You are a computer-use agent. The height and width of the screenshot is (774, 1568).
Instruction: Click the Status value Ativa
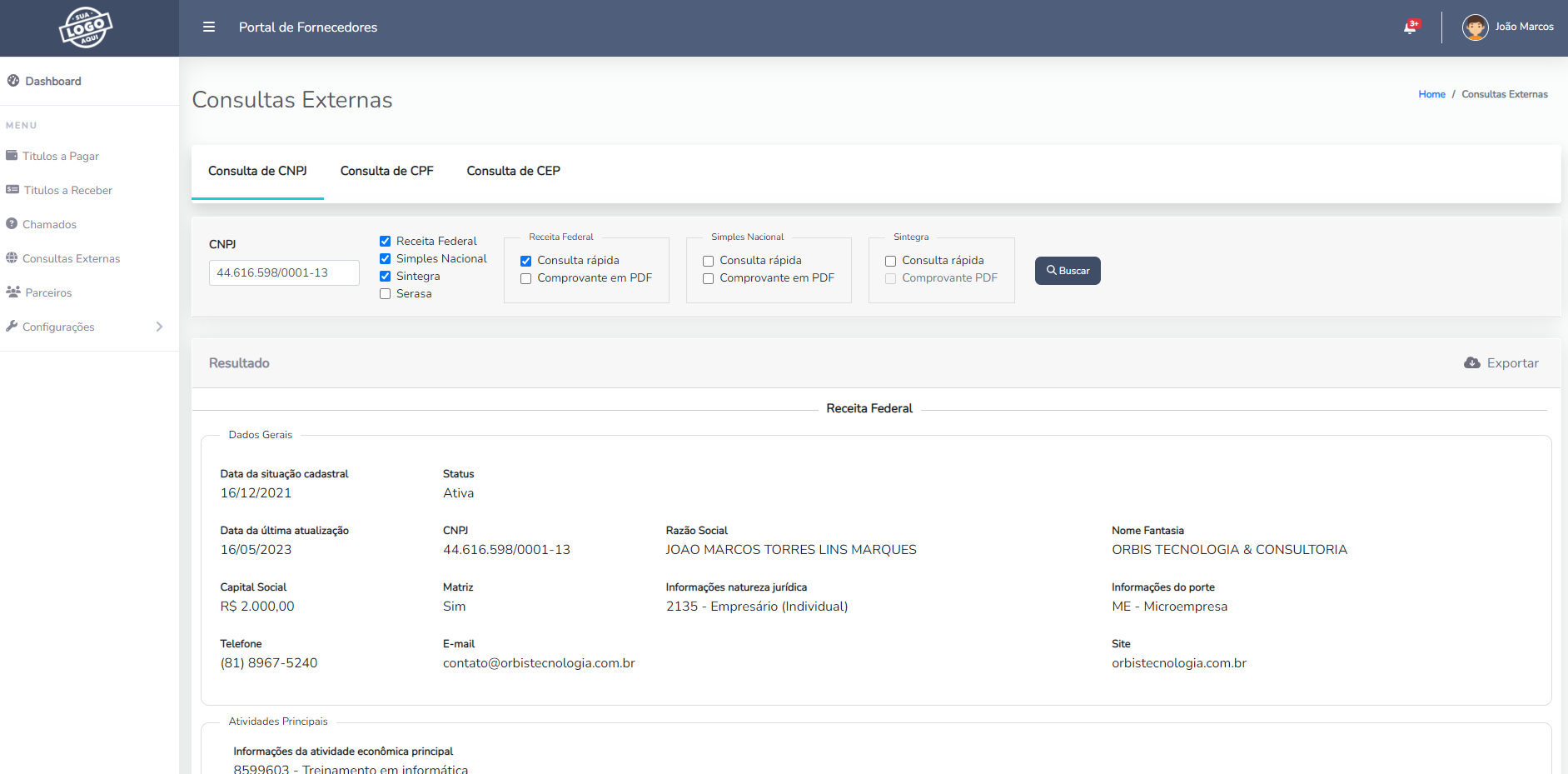tap(459, 493)
